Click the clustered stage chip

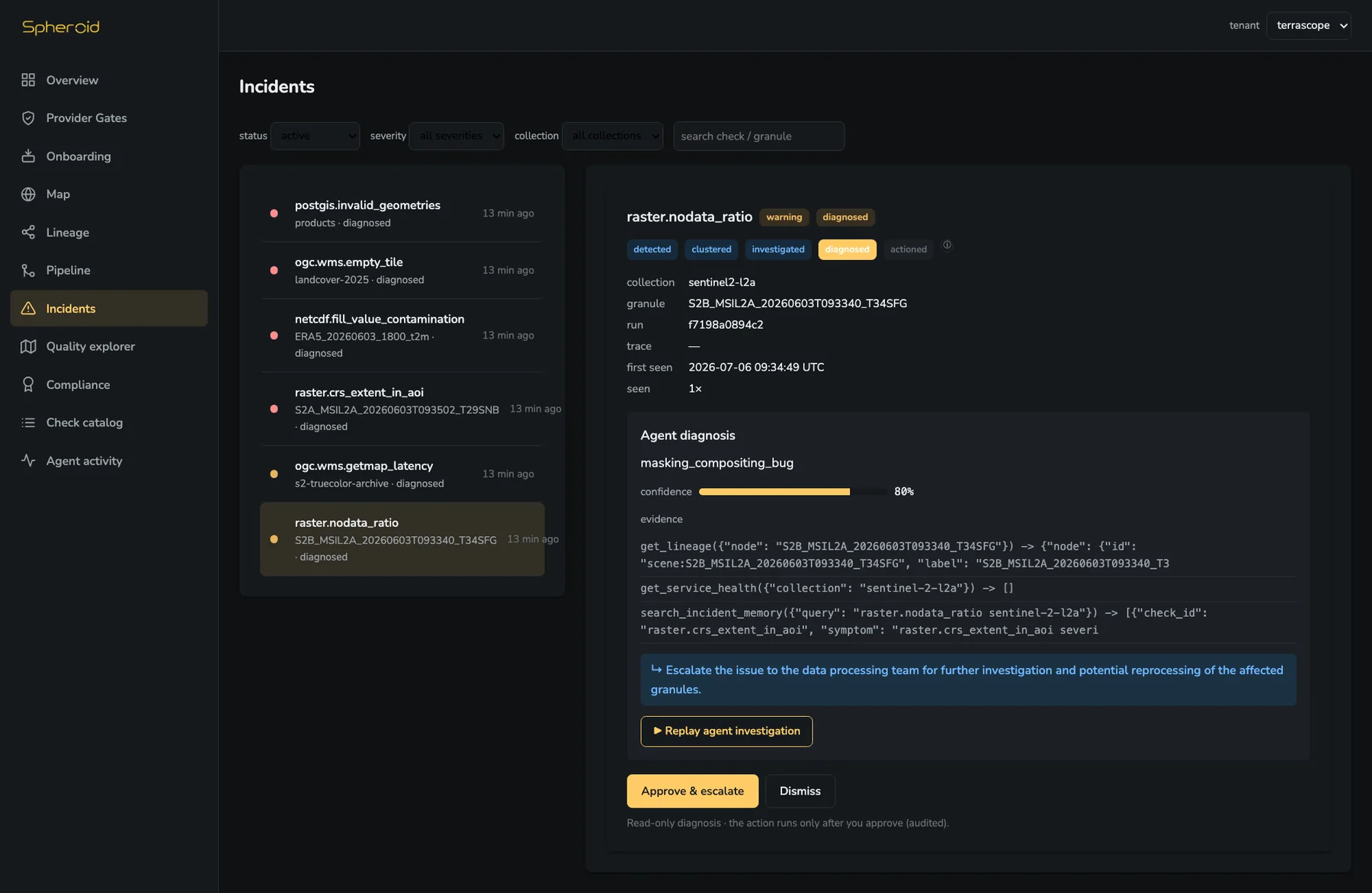click(711, 249)
